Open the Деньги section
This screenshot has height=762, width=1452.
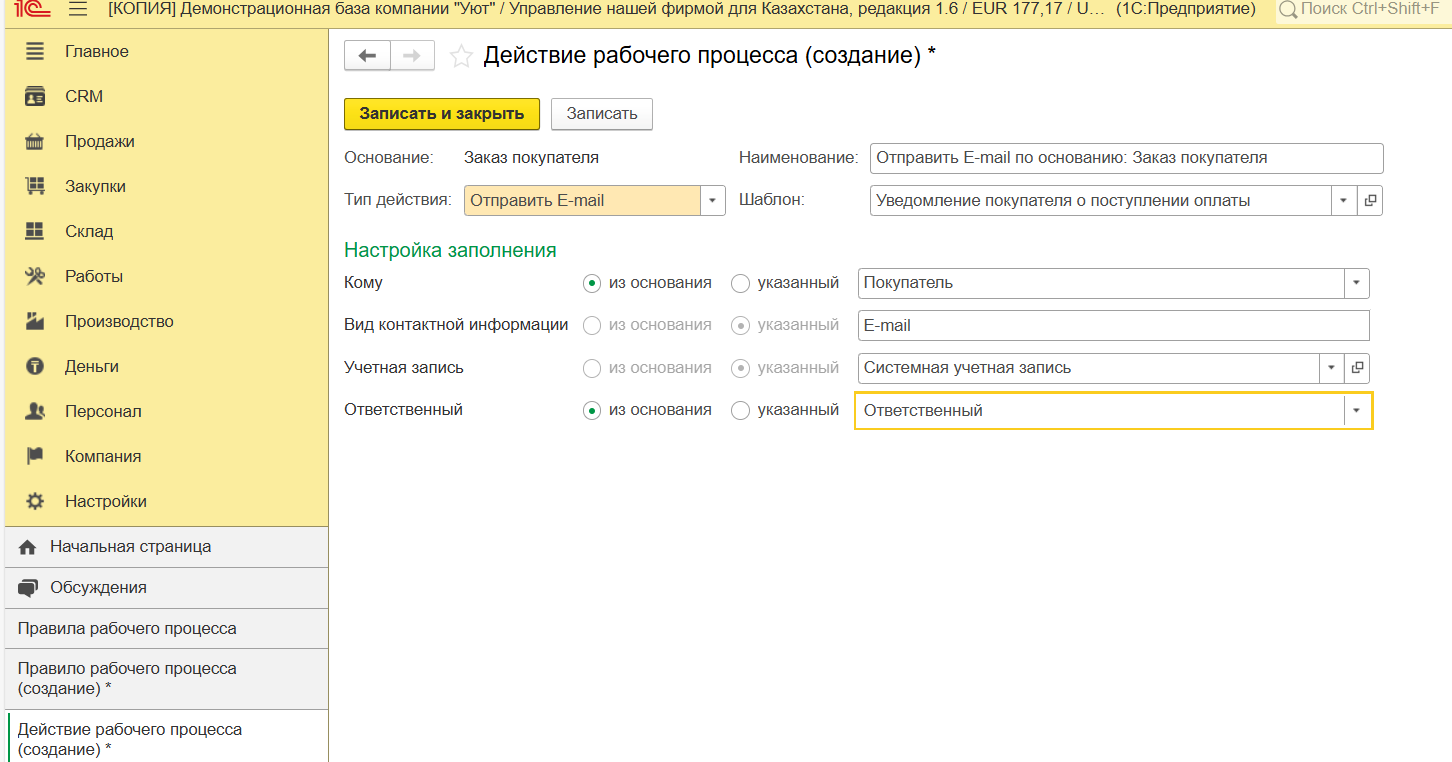pos(92,367)
